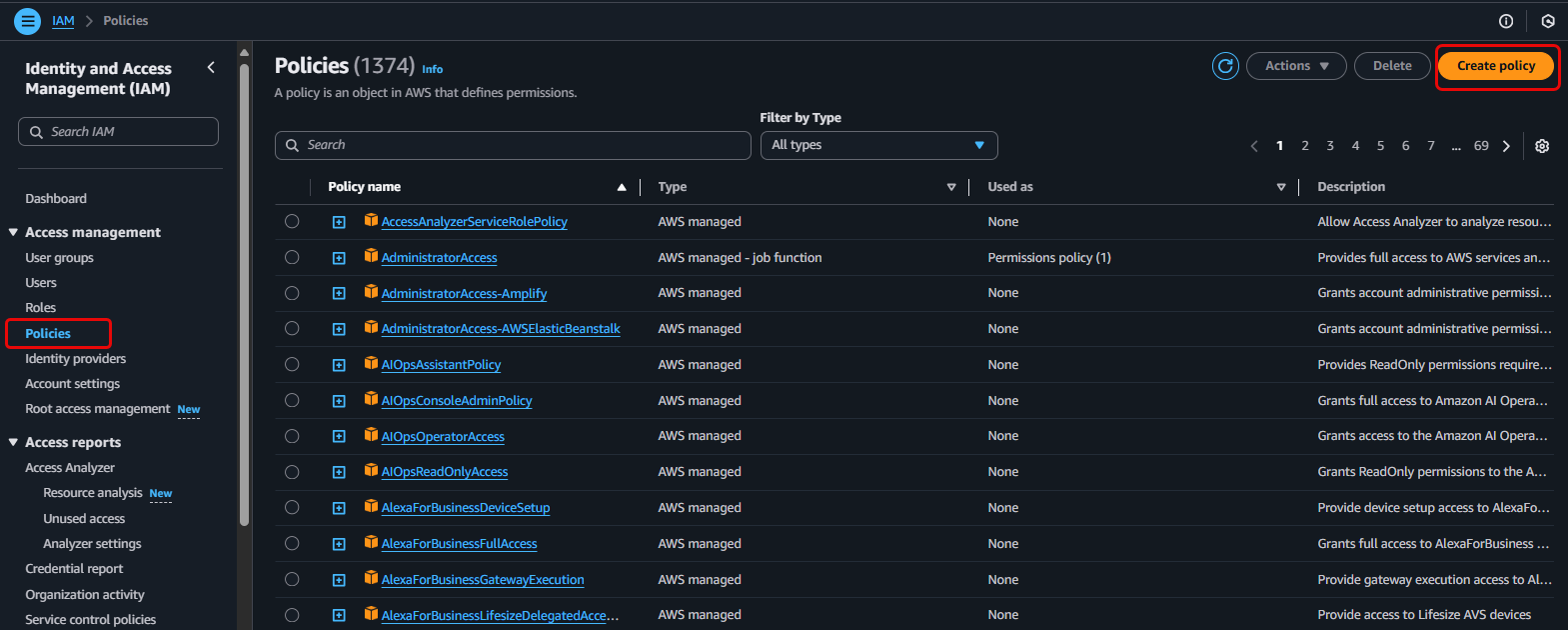Open the AIOpsOperatorAccess policy link

[443, 437]
